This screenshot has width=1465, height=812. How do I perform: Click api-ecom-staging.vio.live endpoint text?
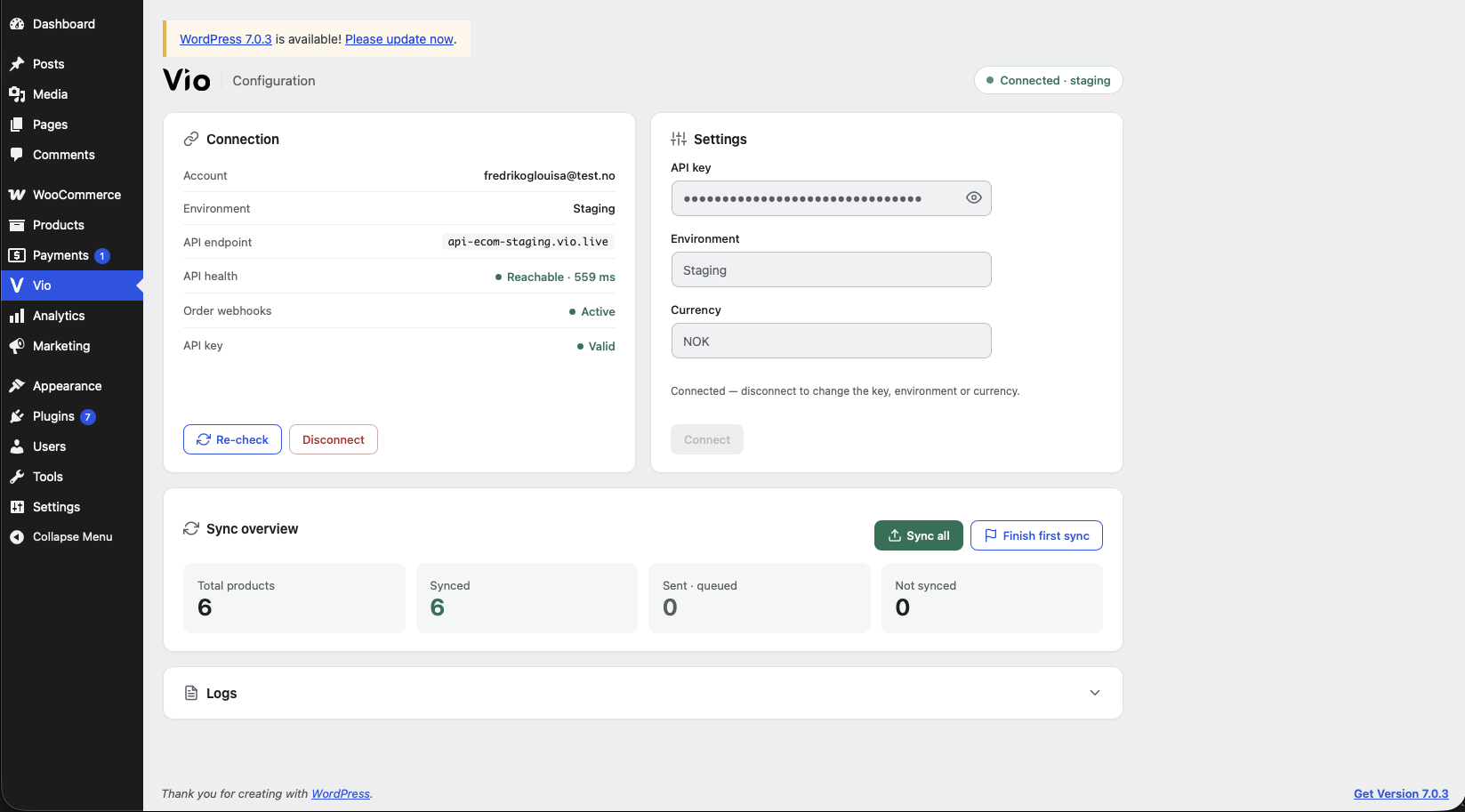[x=528, y=242]
